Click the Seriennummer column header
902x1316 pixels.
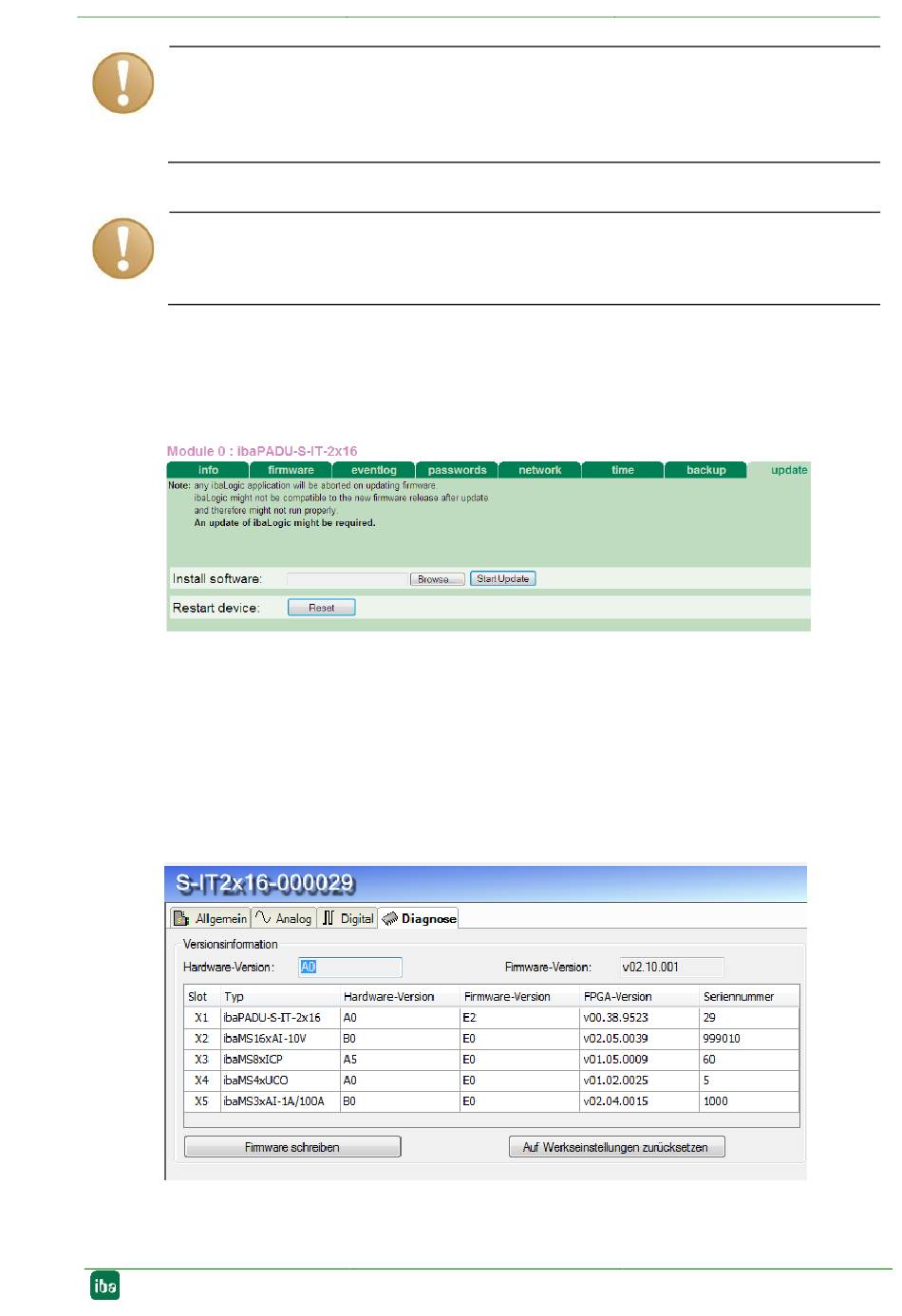point(749,996)
